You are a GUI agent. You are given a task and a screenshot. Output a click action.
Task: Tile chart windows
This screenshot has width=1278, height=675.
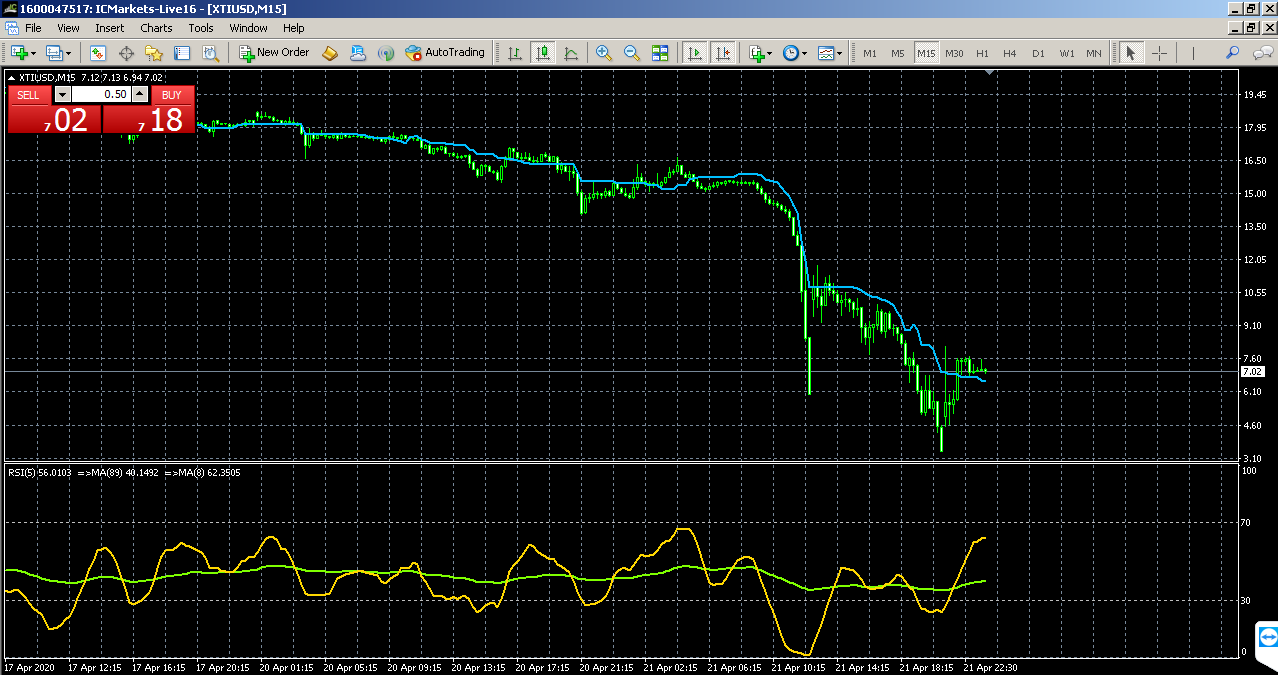pos(660,53)
